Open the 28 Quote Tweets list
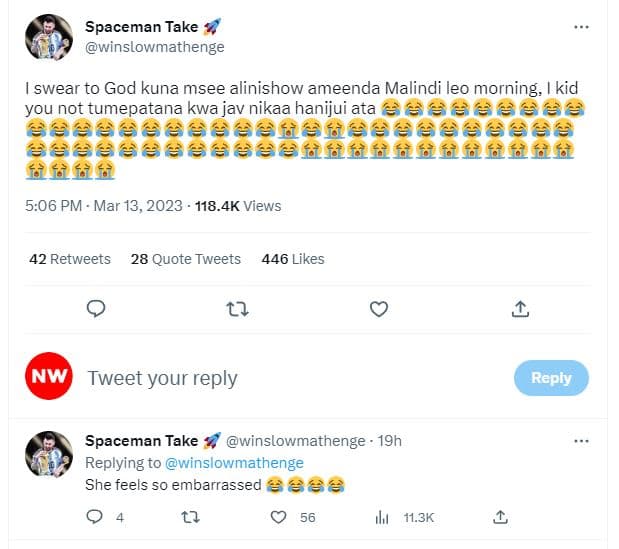The height and width of the screenshot is (549, 619). [186, 259]
